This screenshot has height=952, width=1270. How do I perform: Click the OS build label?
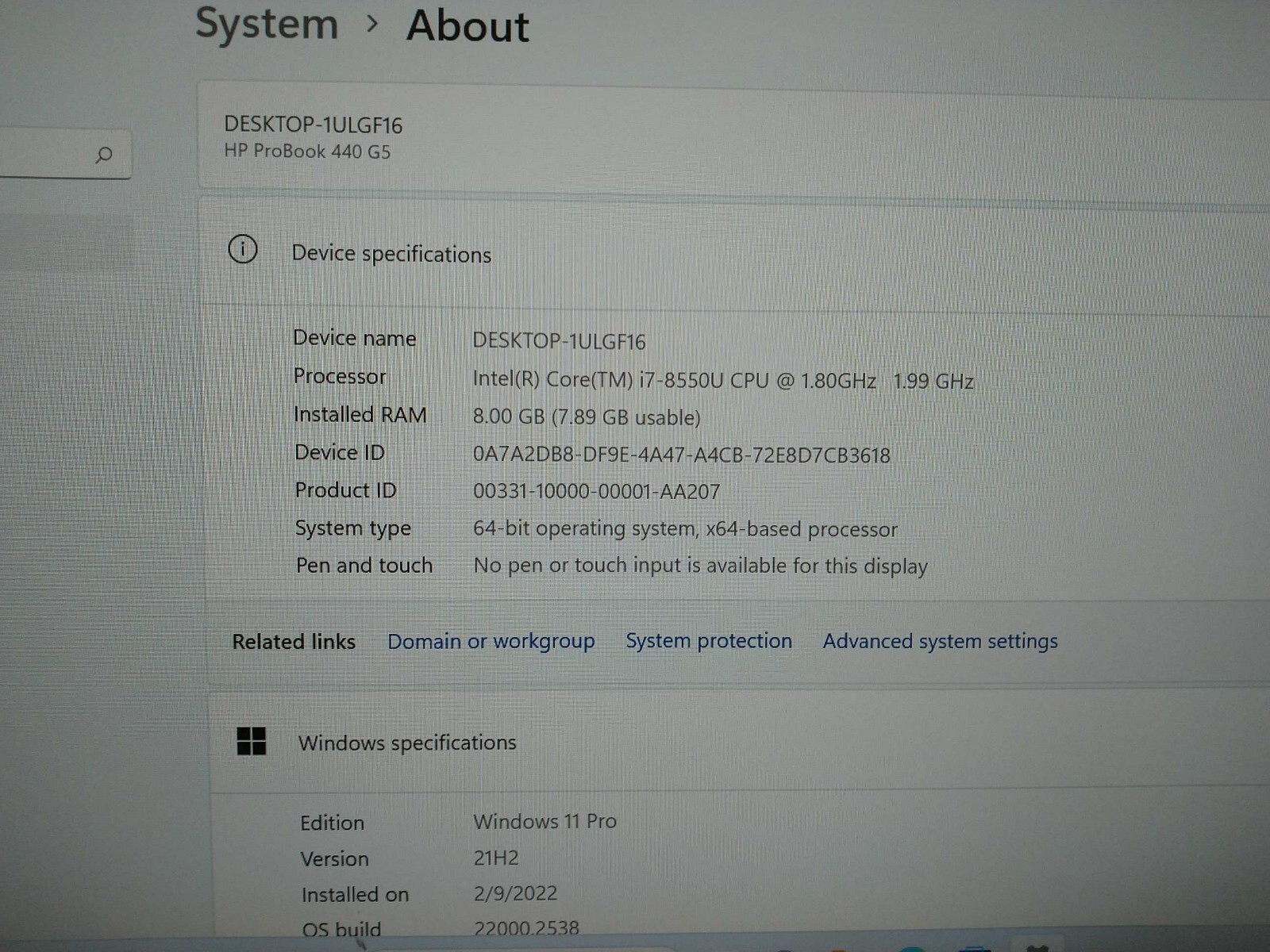pos(341,929)
